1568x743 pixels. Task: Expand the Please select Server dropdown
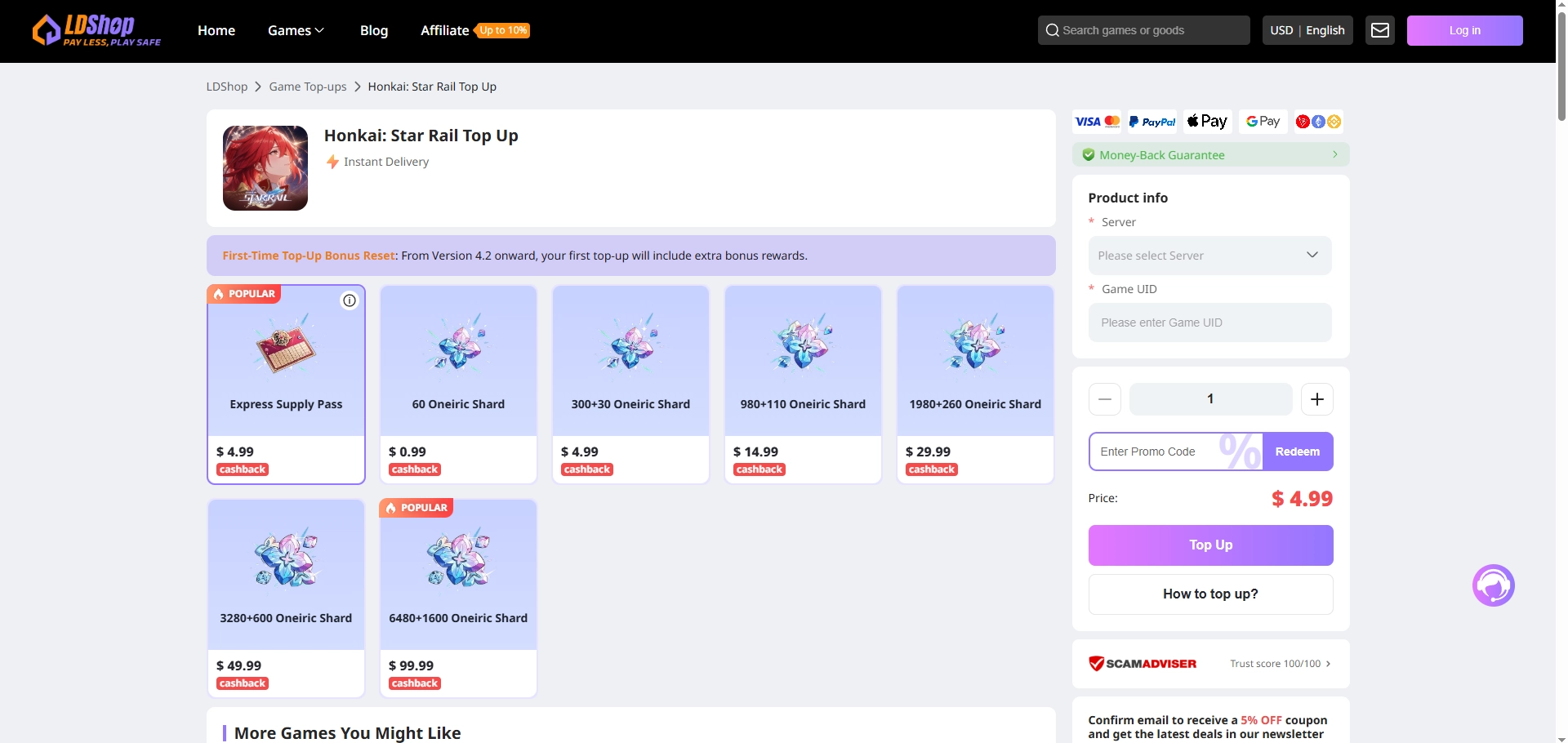[1210, 256]
